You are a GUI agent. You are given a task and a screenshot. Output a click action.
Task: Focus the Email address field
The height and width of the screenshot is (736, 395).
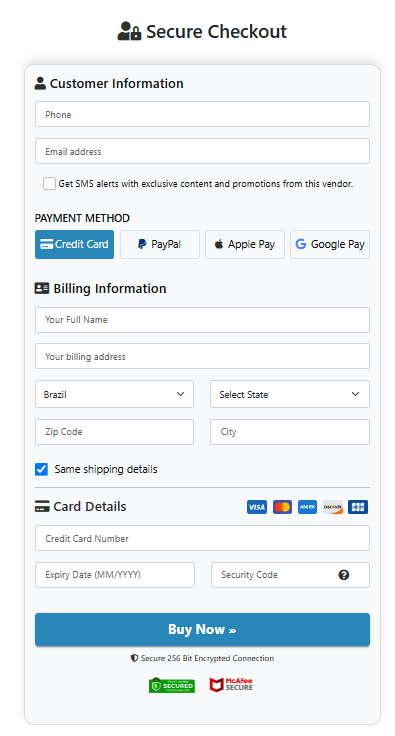tap(202, 151)
